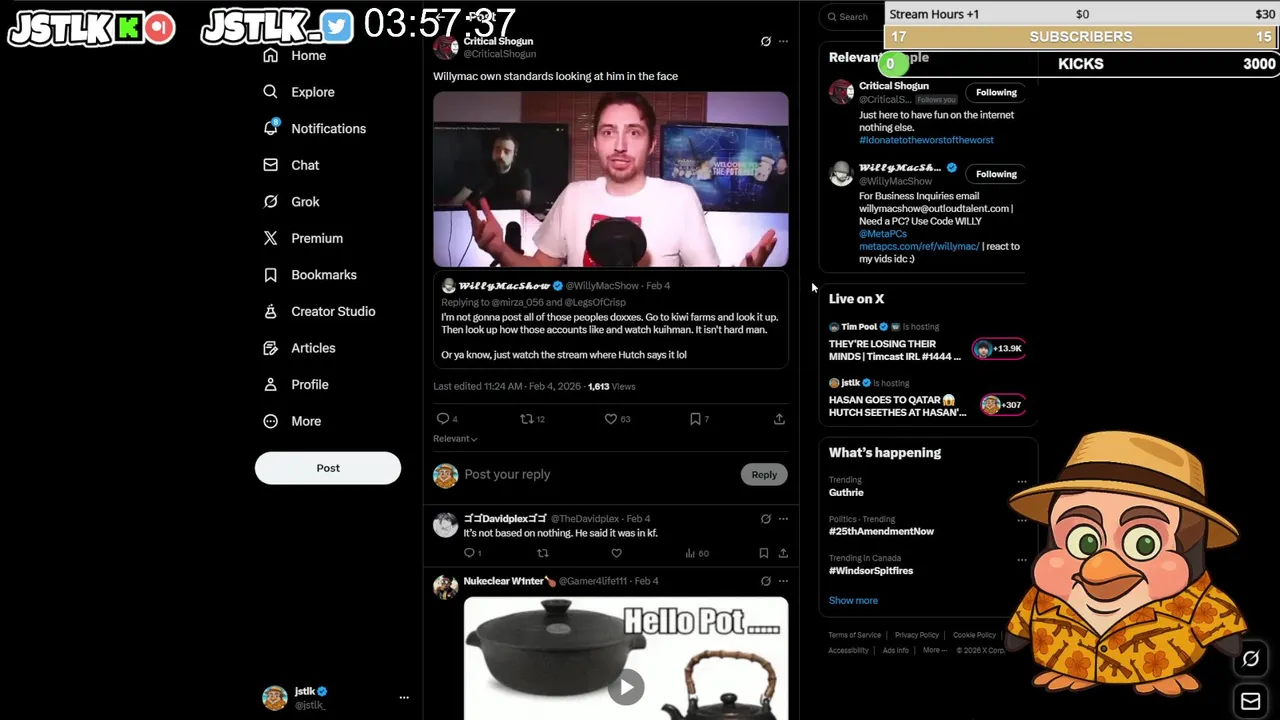Repost the main post
This screenshot has width=1280, height=720.
[x=526, y=419]
